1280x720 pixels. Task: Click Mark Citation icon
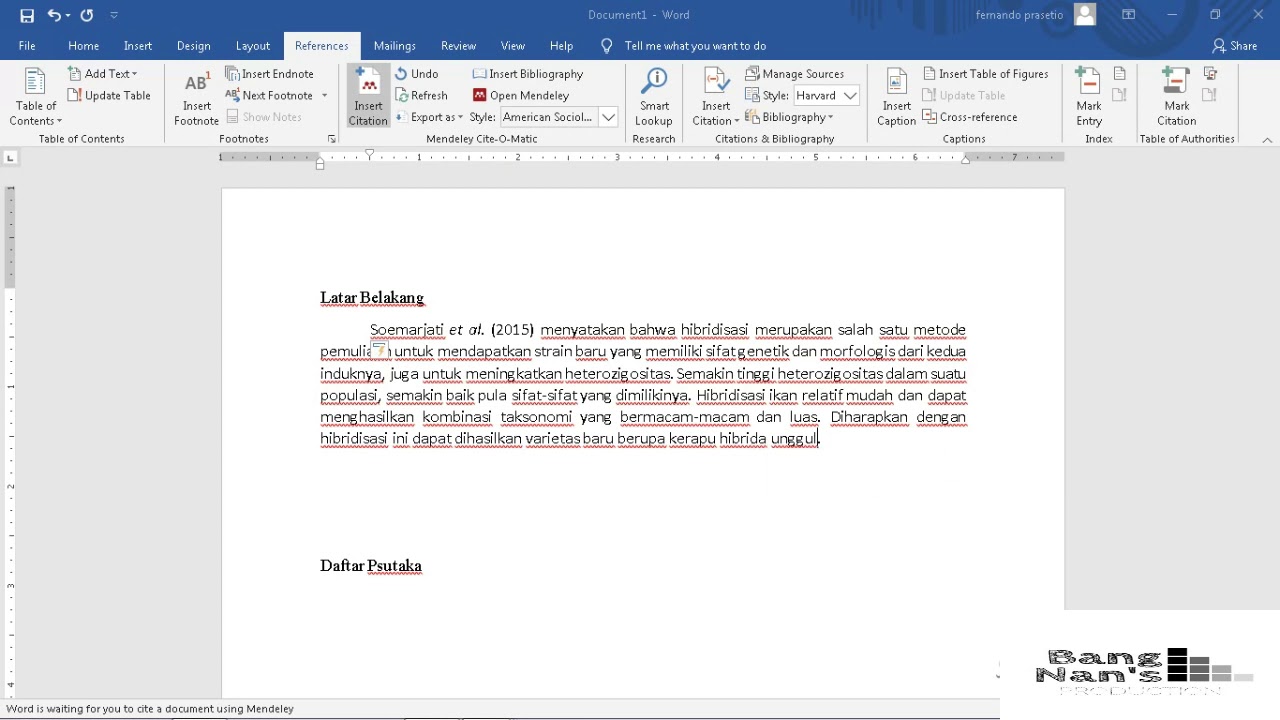click(1177, 97)
